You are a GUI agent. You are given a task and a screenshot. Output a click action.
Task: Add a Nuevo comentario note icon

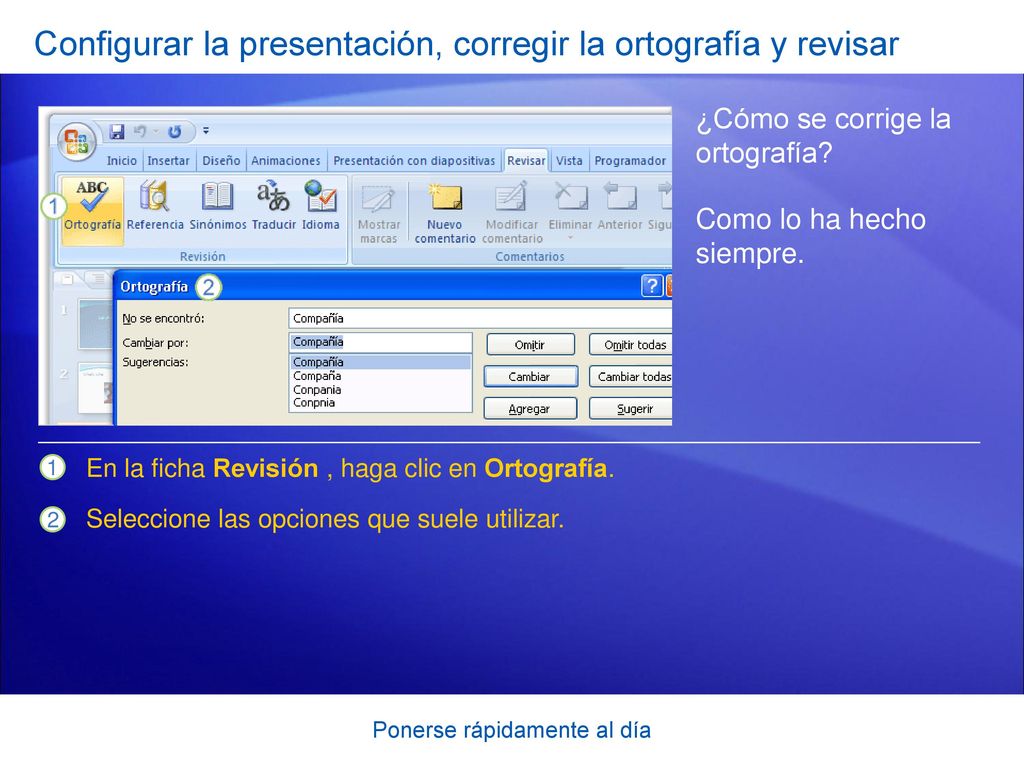coord(445,198)
